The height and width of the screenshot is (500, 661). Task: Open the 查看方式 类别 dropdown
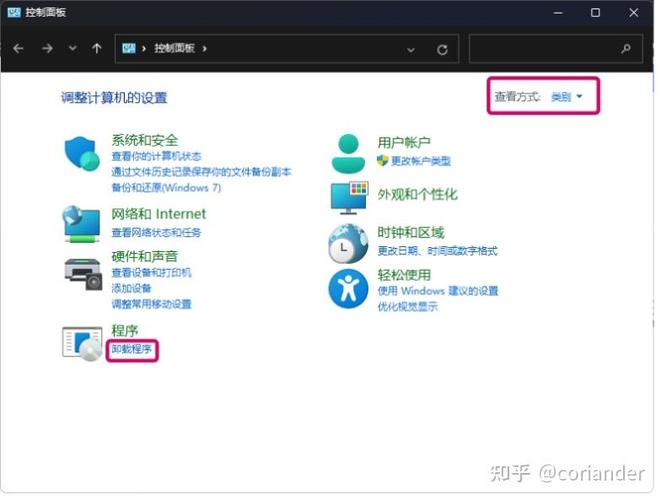point(567,97)
